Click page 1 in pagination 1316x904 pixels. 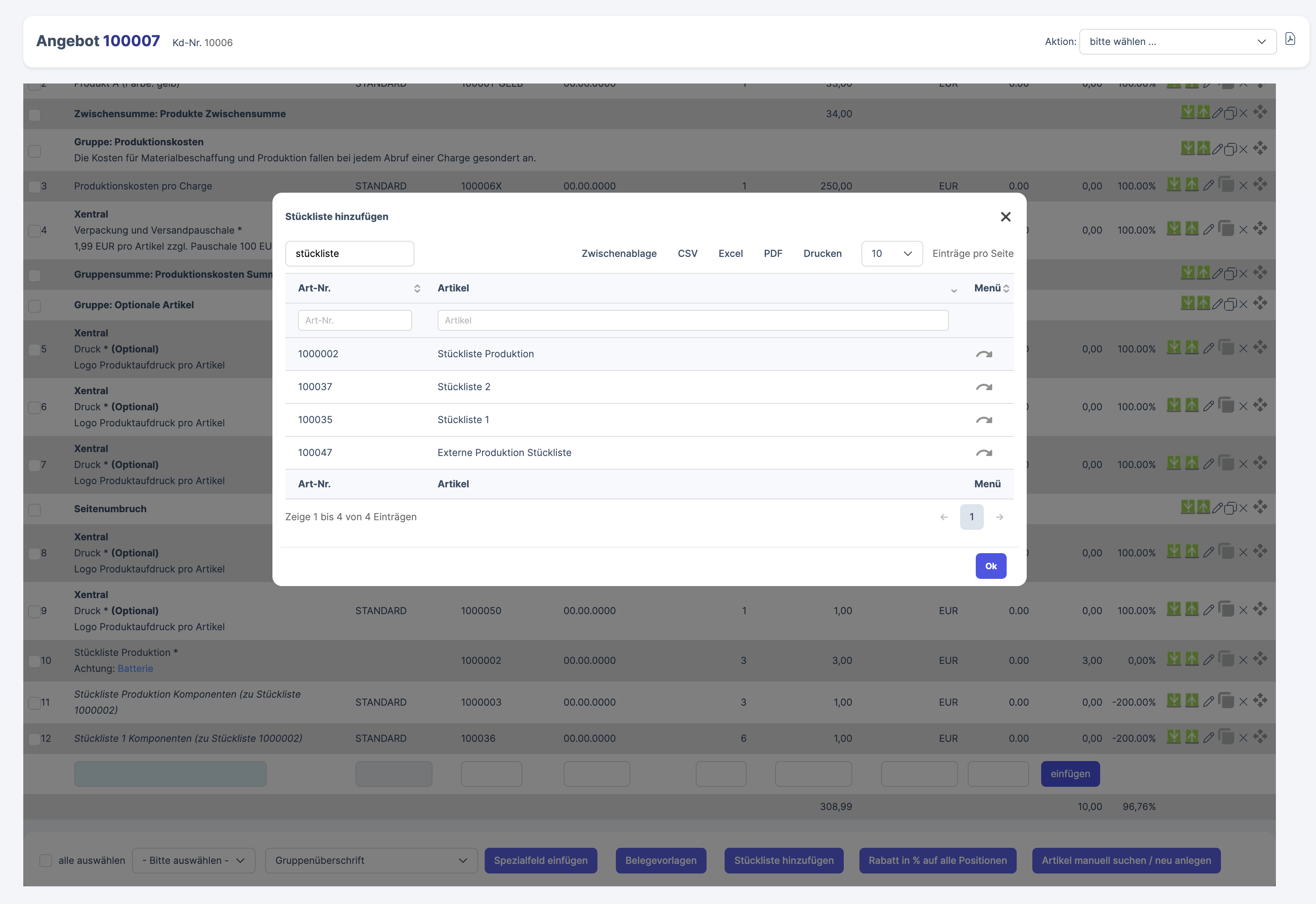971,517
